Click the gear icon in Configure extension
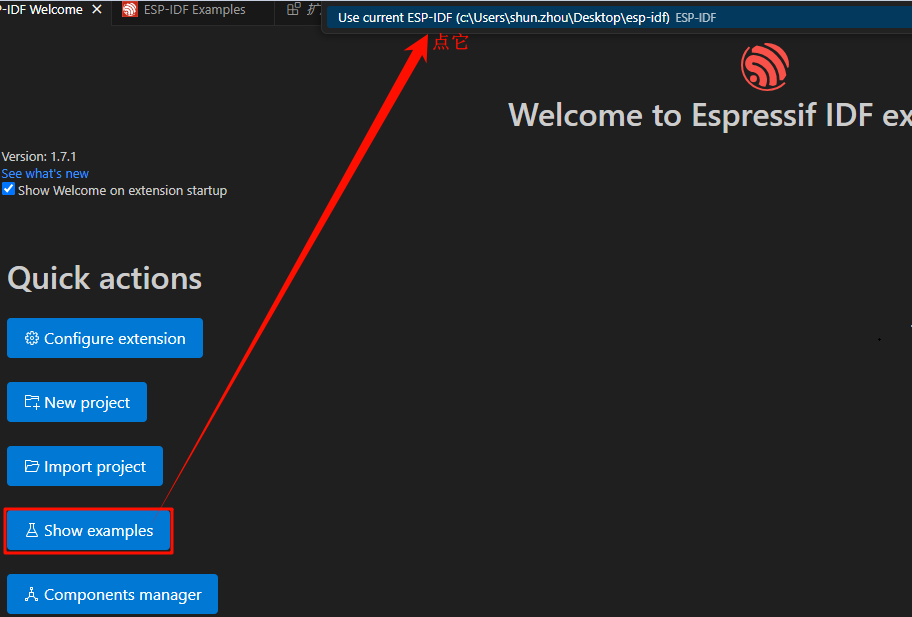Image resolution: width=912 pixels, height=617 pixels. (31, 338)
